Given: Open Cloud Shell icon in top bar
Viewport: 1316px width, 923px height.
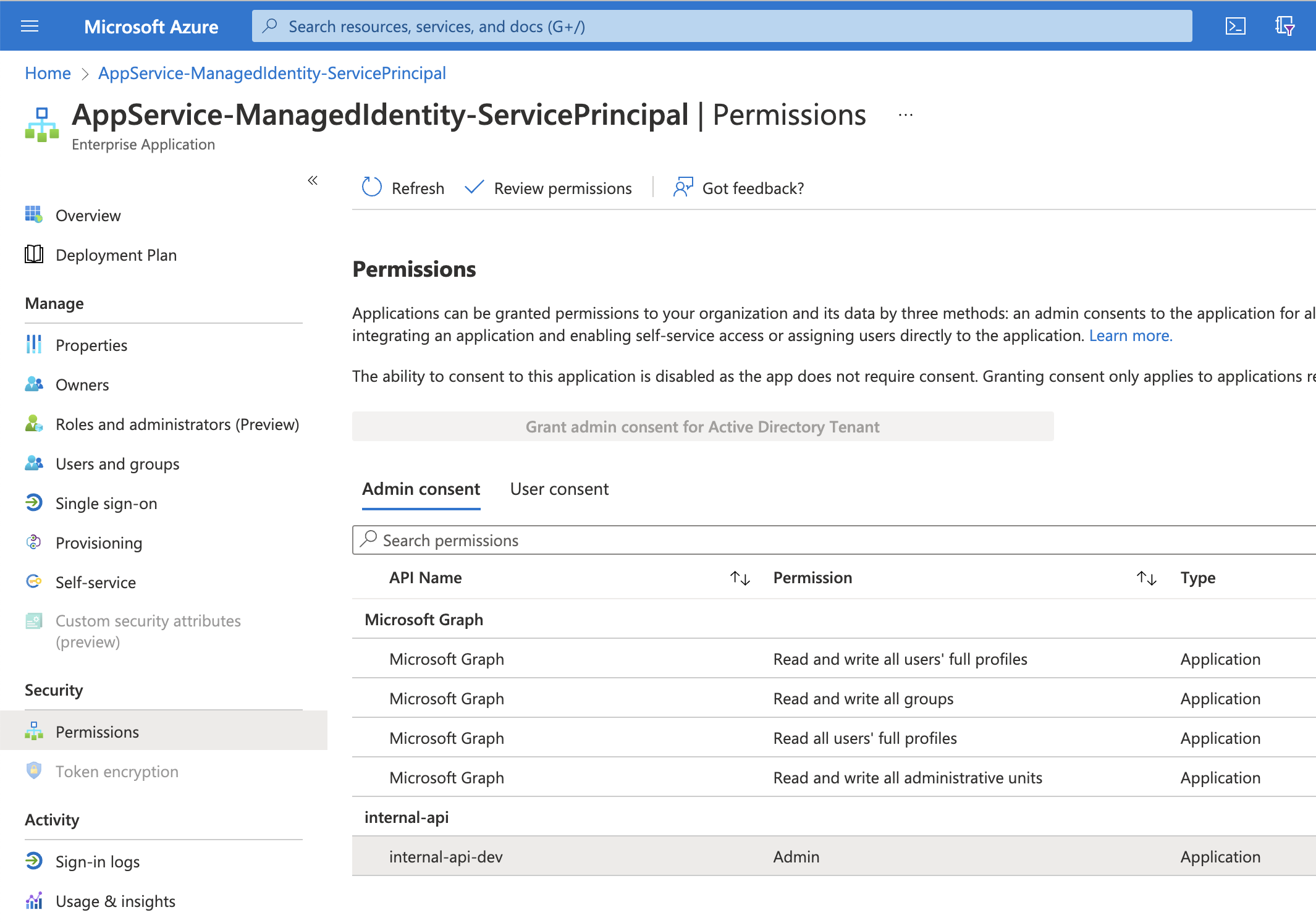Looking at the screenshot, I should 1235,26.
